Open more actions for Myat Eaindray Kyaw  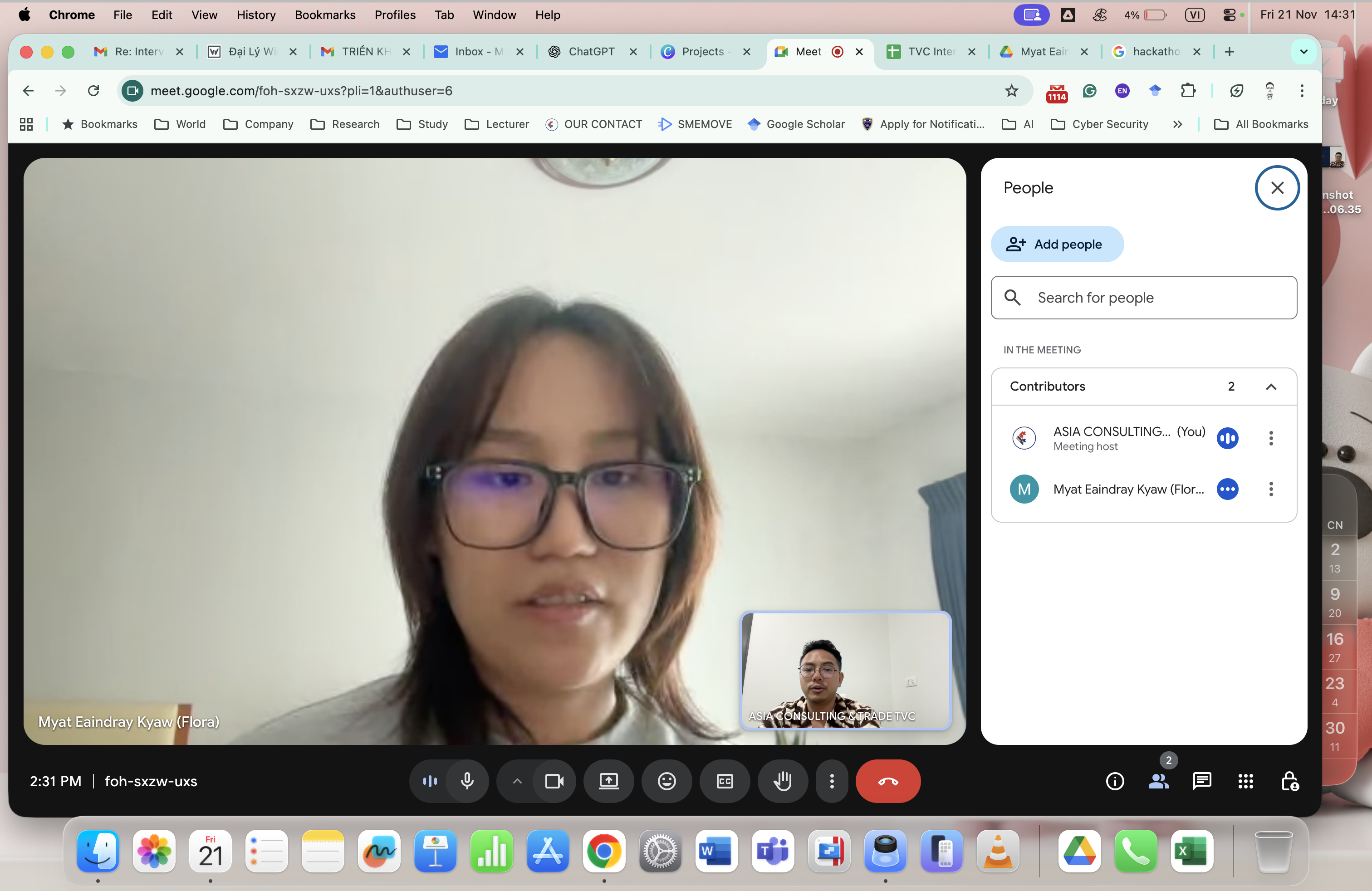[1270, 490]
